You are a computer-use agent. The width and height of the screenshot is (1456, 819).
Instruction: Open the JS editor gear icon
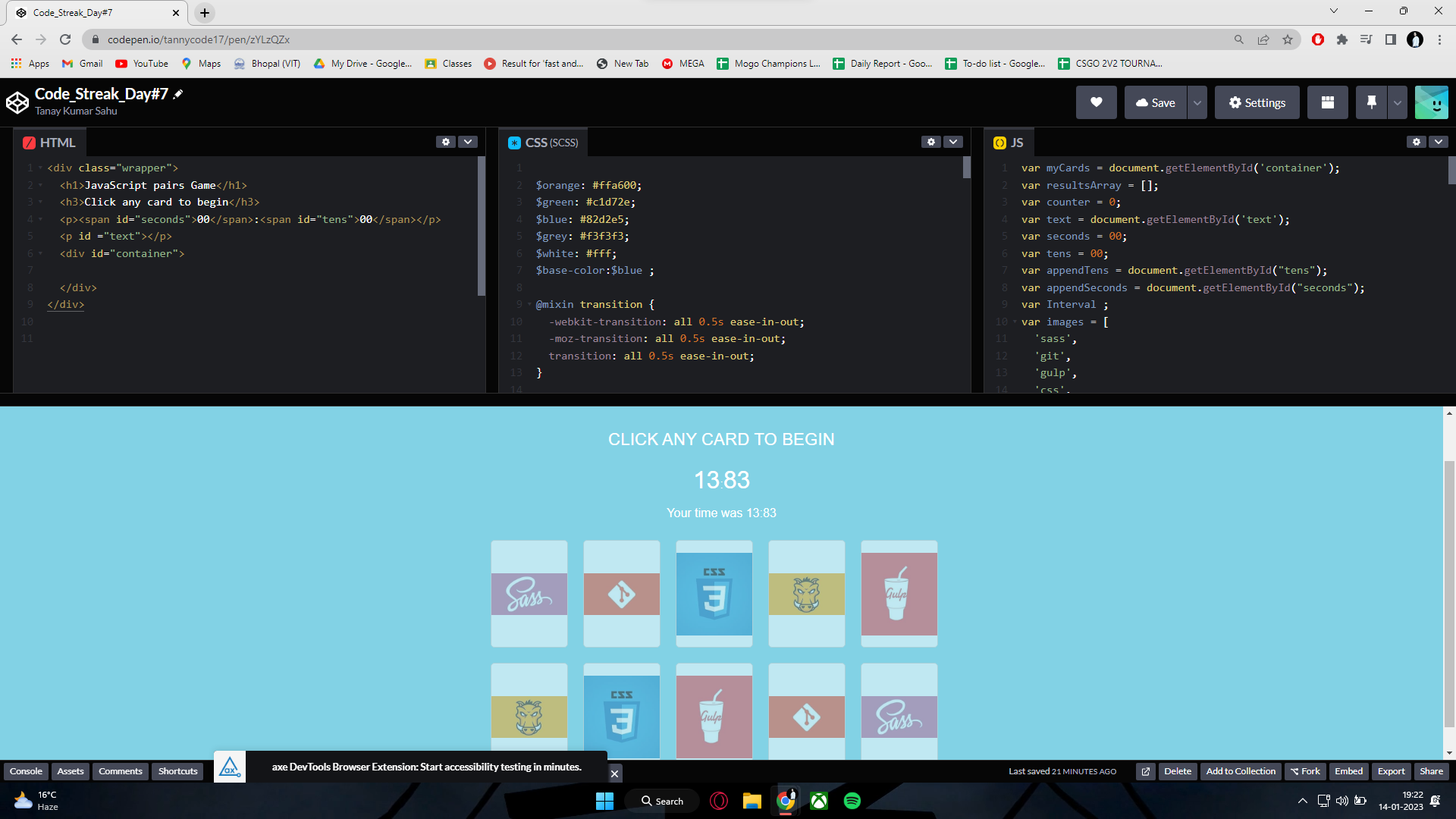(x=1417, y=142)
